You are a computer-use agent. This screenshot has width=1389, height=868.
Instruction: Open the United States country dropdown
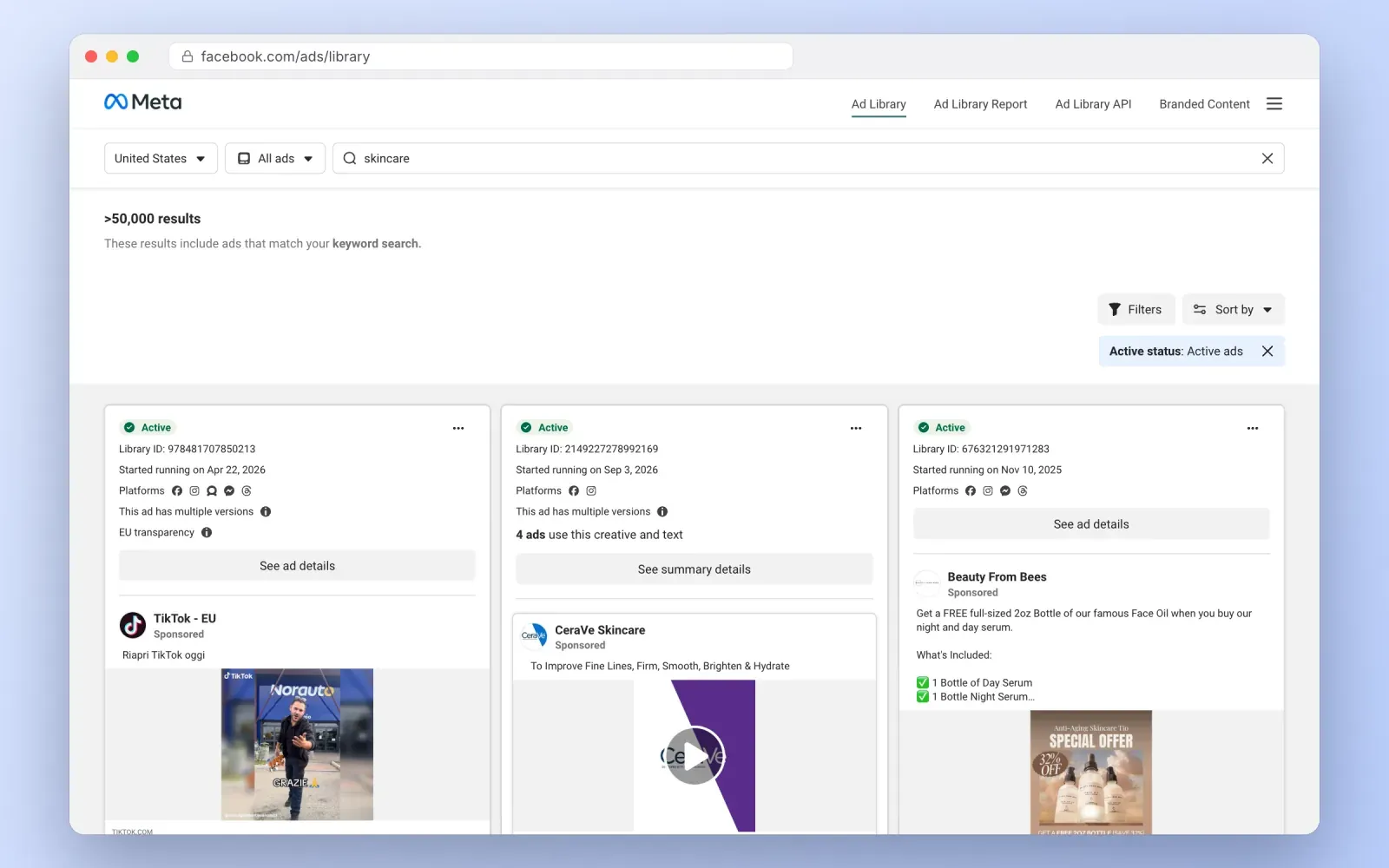pyautogui.click(x=161, y=159)
